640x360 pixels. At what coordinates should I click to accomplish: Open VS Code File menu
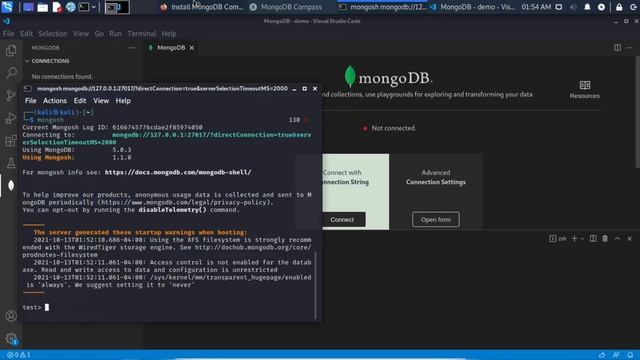8,33
